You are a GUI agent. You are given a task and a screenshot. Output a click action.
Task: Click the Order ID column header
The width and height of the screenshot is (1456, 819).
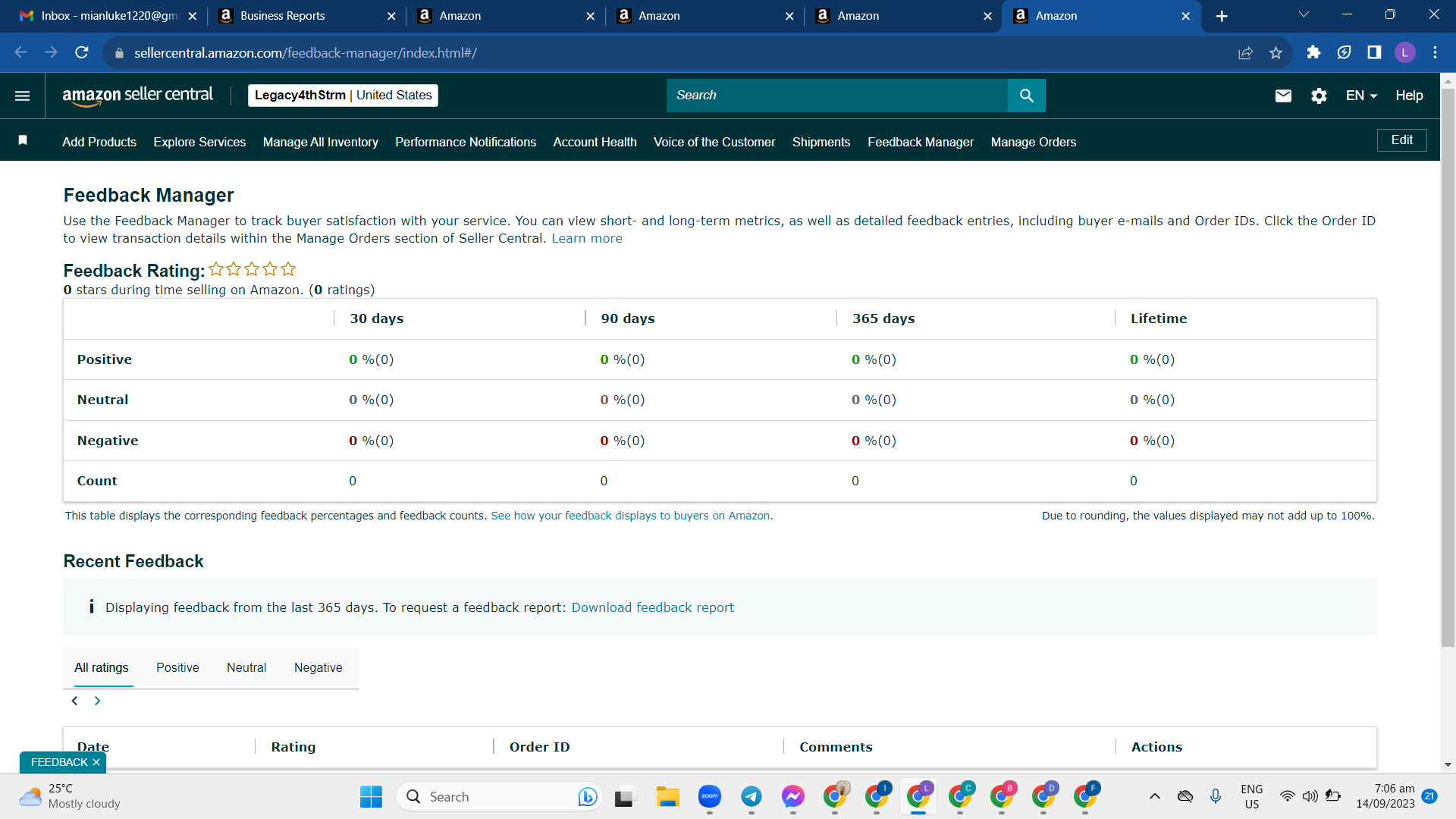539,747
